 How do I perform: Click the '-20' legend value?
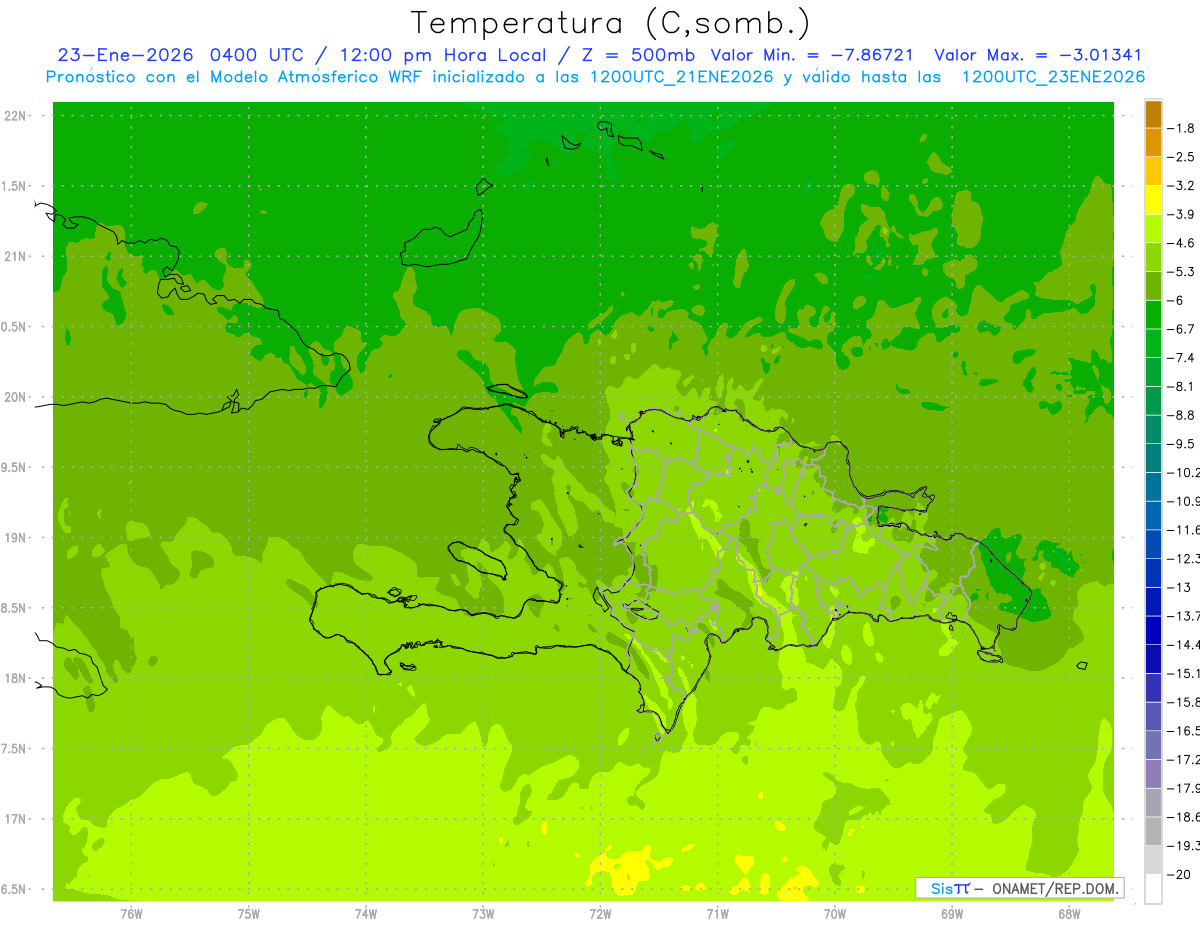(x=1179, y=874)
